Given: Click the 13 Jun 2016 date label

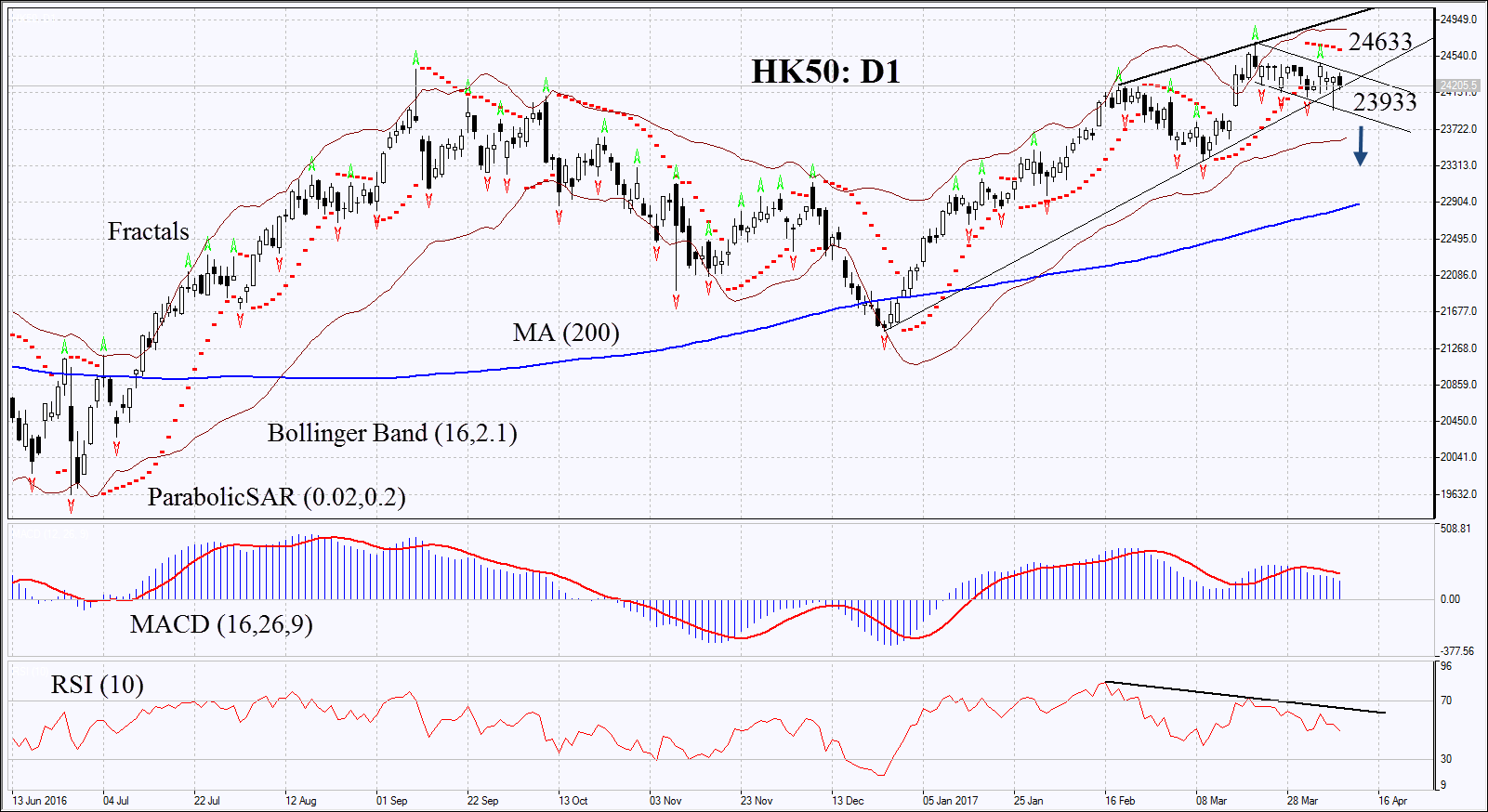Looking at the screenshot, I should click(x=40, y=801).
